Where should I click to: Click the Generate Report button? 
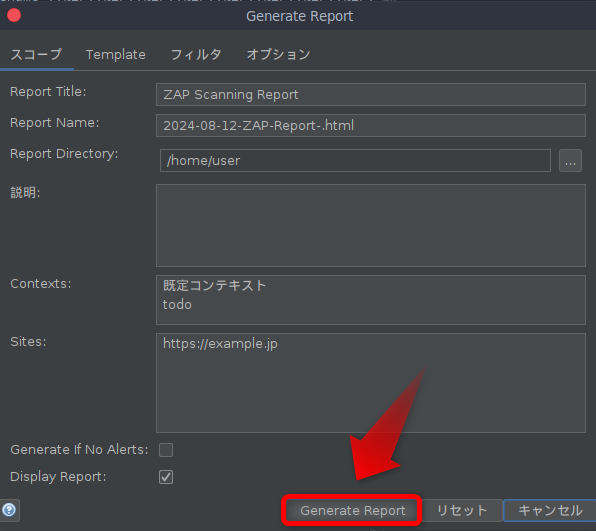352,510
